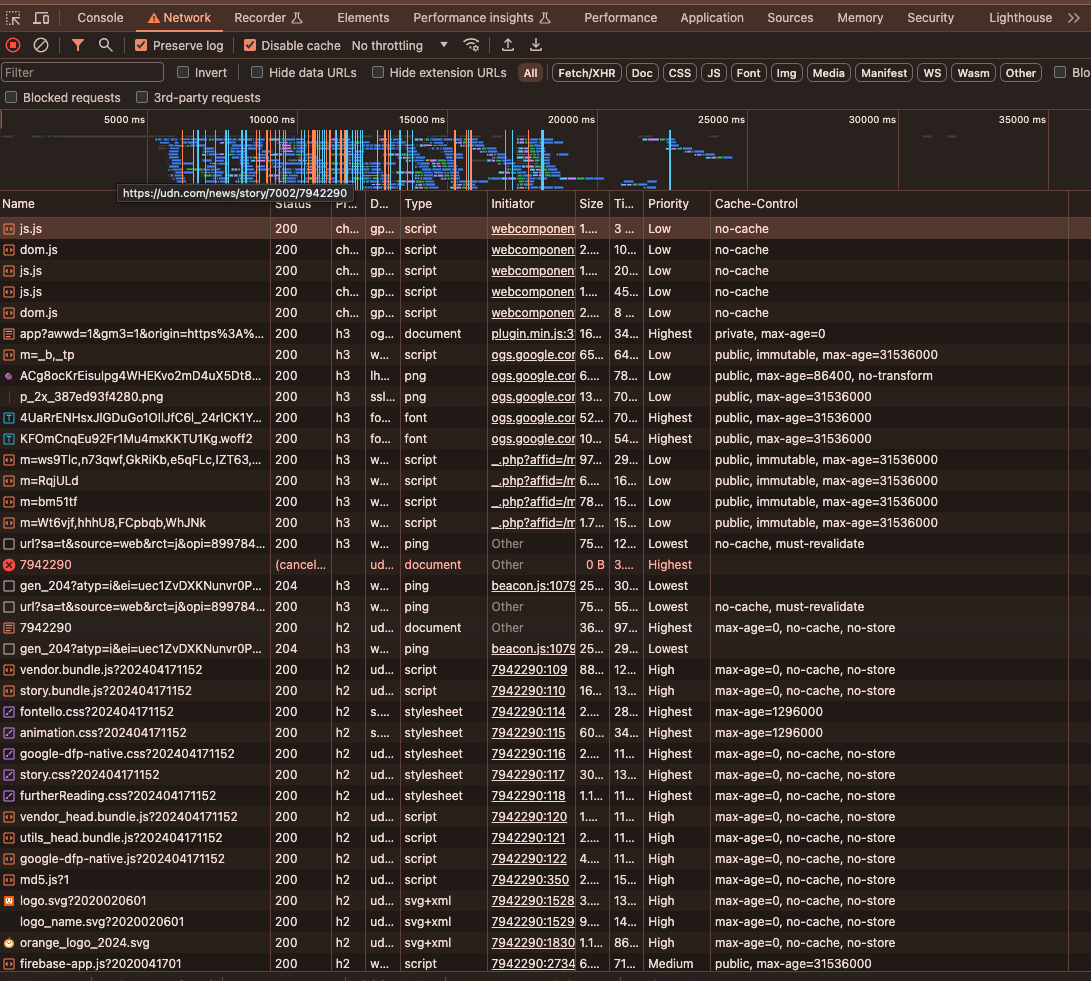The height and width of the screenshot is (981, 1091).
Task: Filter requests by Fetch/XHR type
Action: coord(587,73)
